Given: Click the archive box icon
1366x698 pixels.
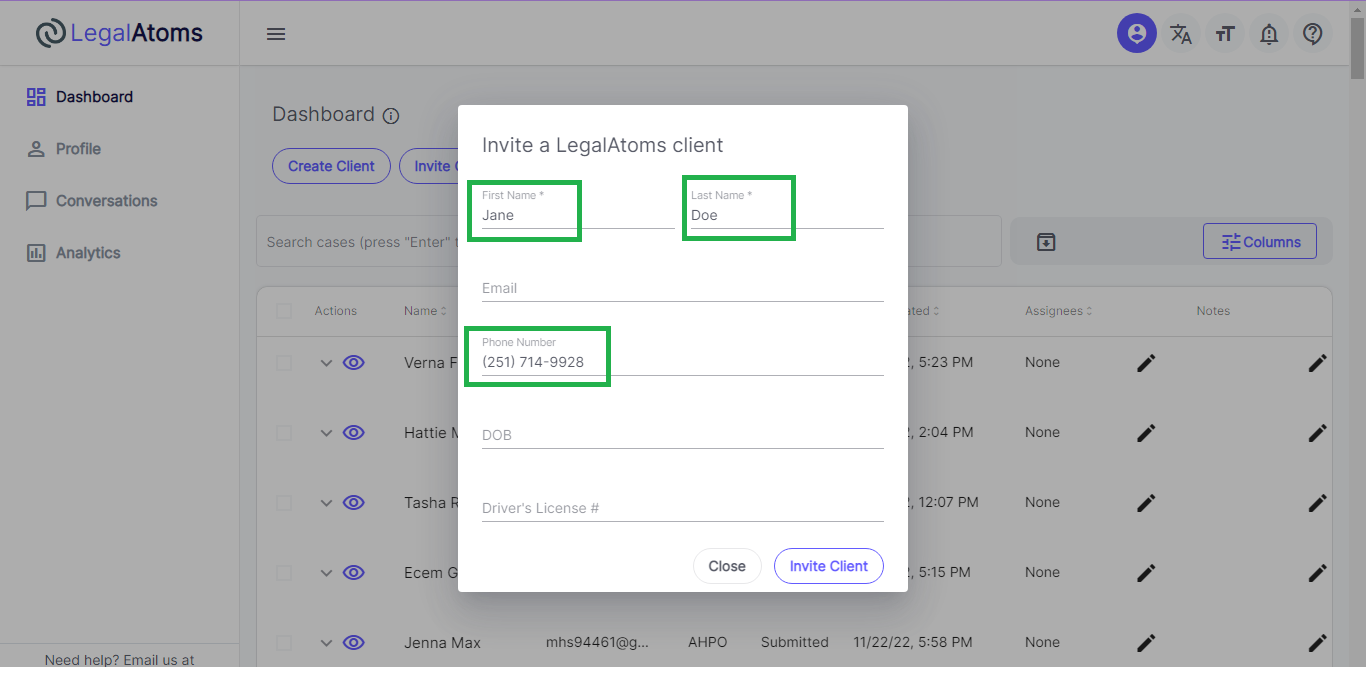Looking at the screenshot, I should [x=1046, y=242].
